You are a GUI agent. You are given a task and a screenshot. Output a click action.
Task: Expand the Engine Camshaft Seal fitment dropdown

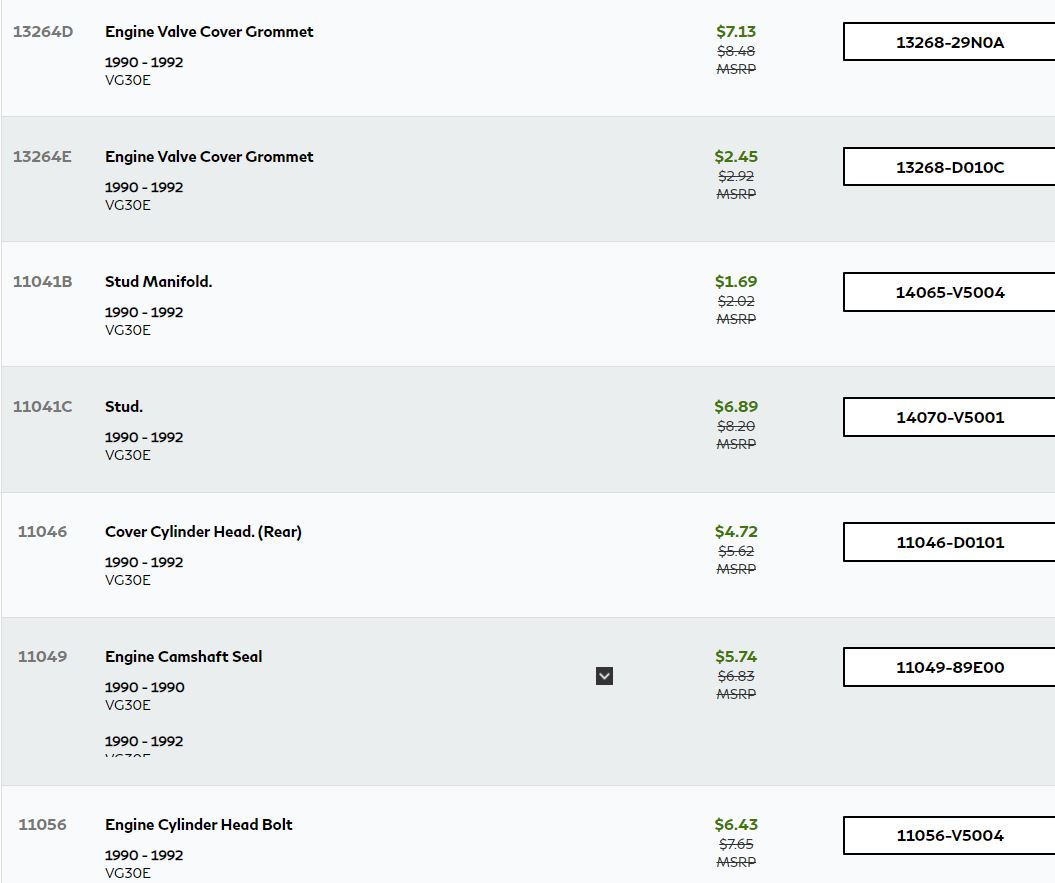604,676
